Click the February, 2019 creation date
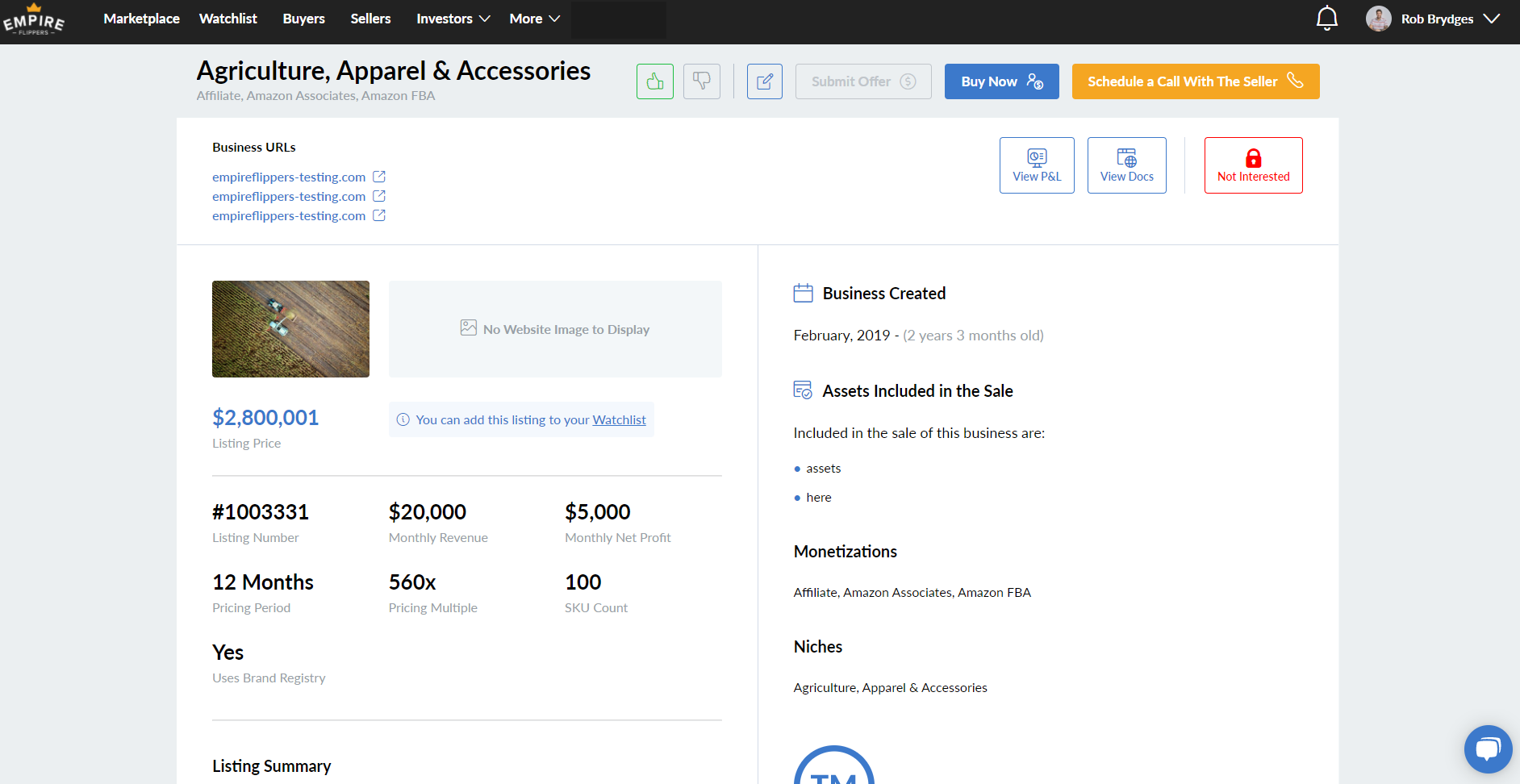This screenshot has height=784, width=1520. click(x=841, y=336)
